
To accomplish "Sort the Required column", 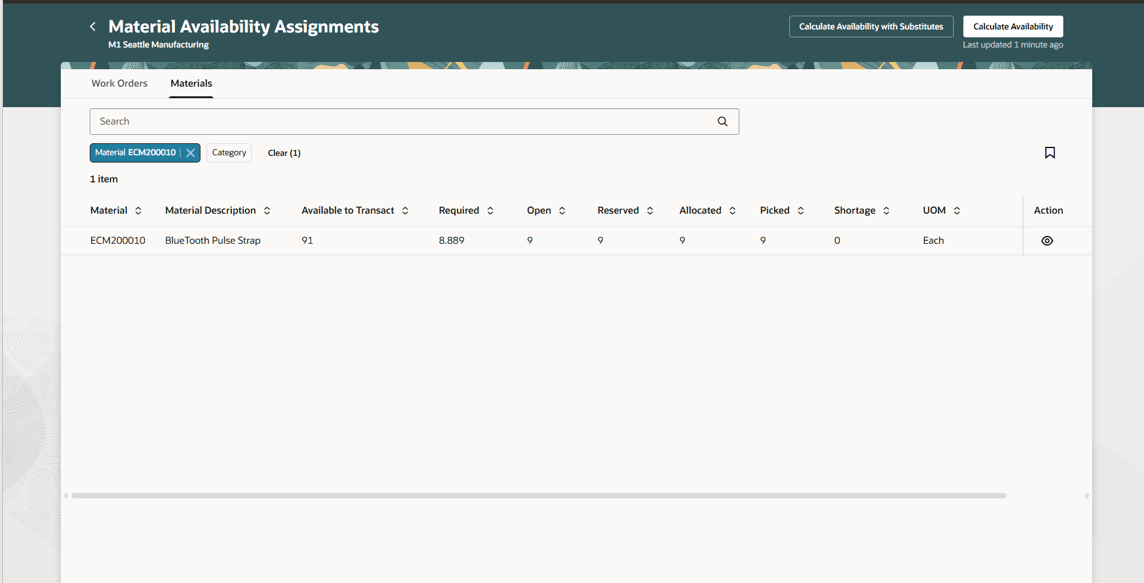I will pos(489,210).
